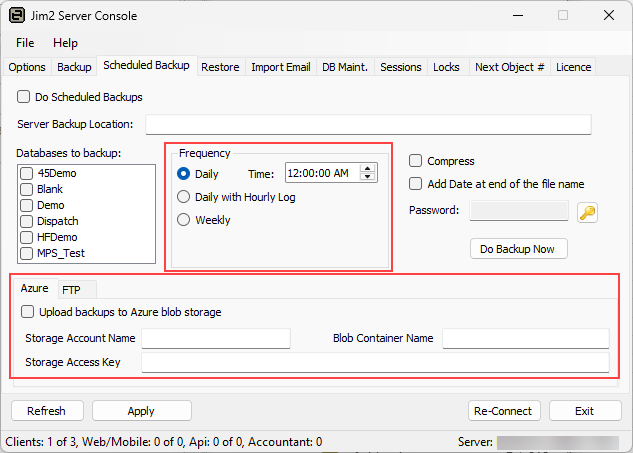Switch to the Next Object # tab

pos(510,67)
